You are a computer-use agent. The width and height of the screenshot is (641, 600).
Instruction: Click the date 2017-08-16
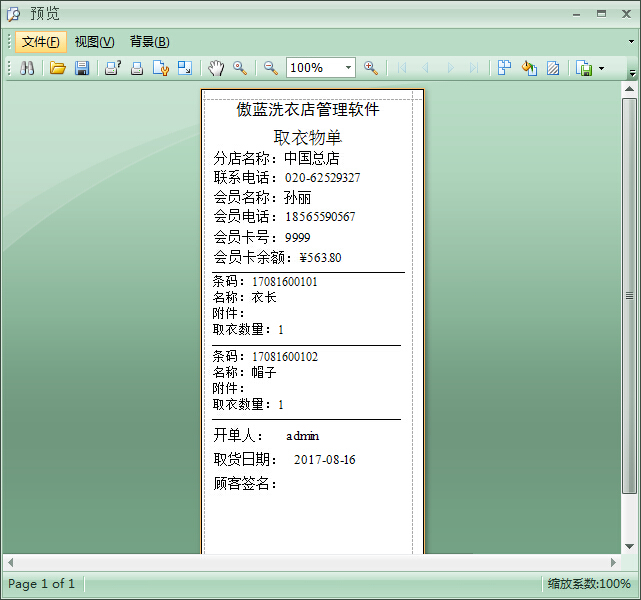coord(325,460)
